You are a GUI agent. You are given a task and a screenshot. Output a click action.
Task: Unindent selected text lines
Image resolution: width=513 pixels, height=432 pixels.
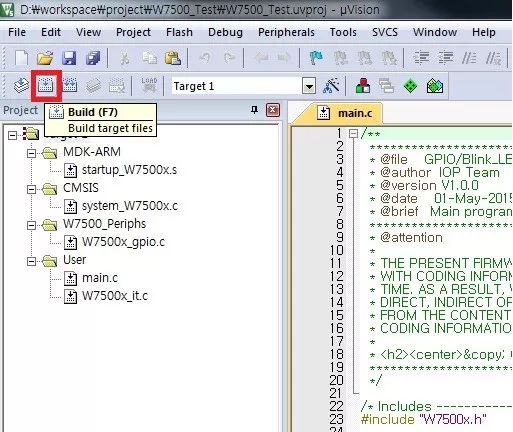(x=446, y=58)
